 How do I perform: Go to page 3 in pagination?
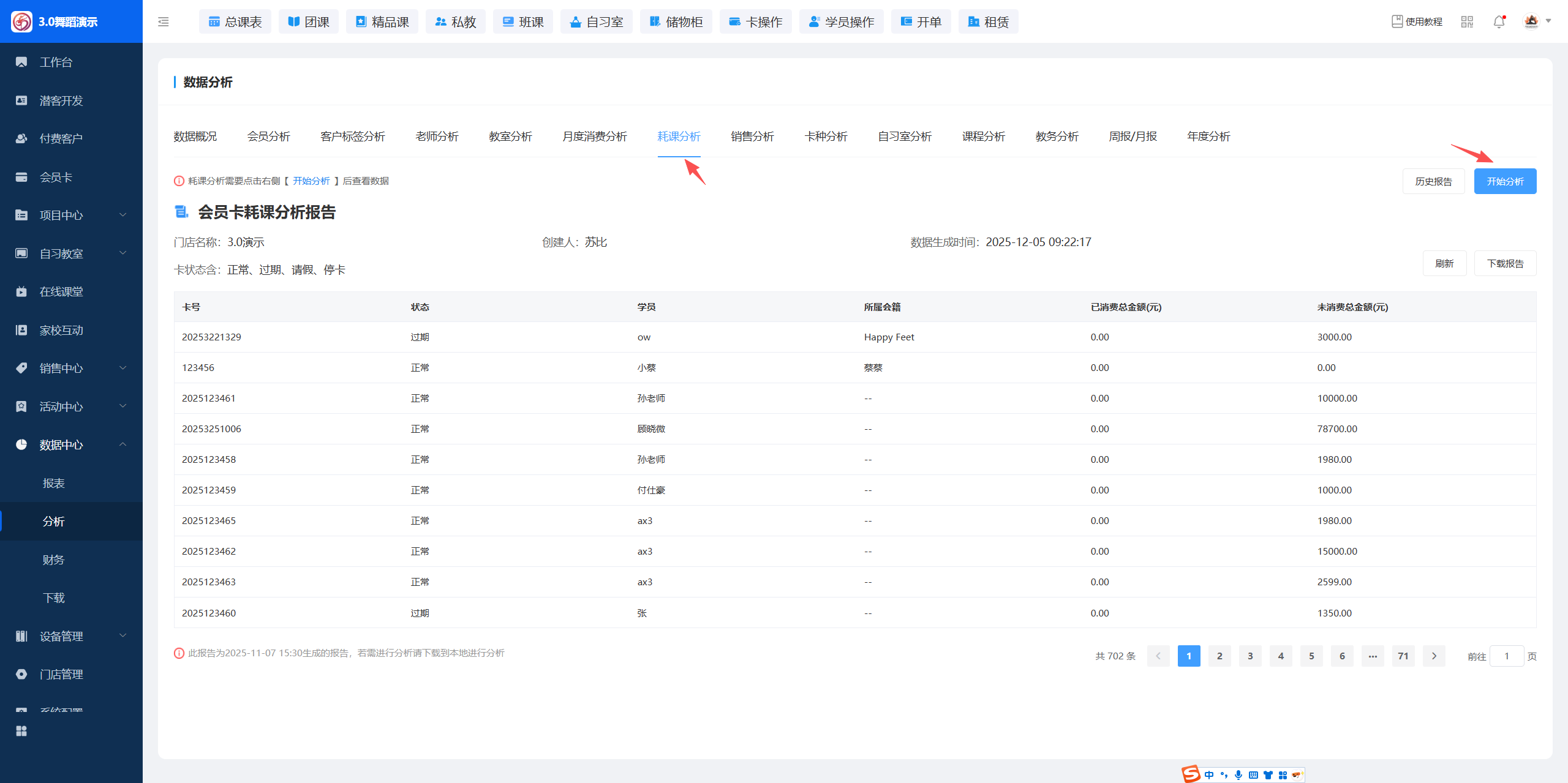point(1249,656)
